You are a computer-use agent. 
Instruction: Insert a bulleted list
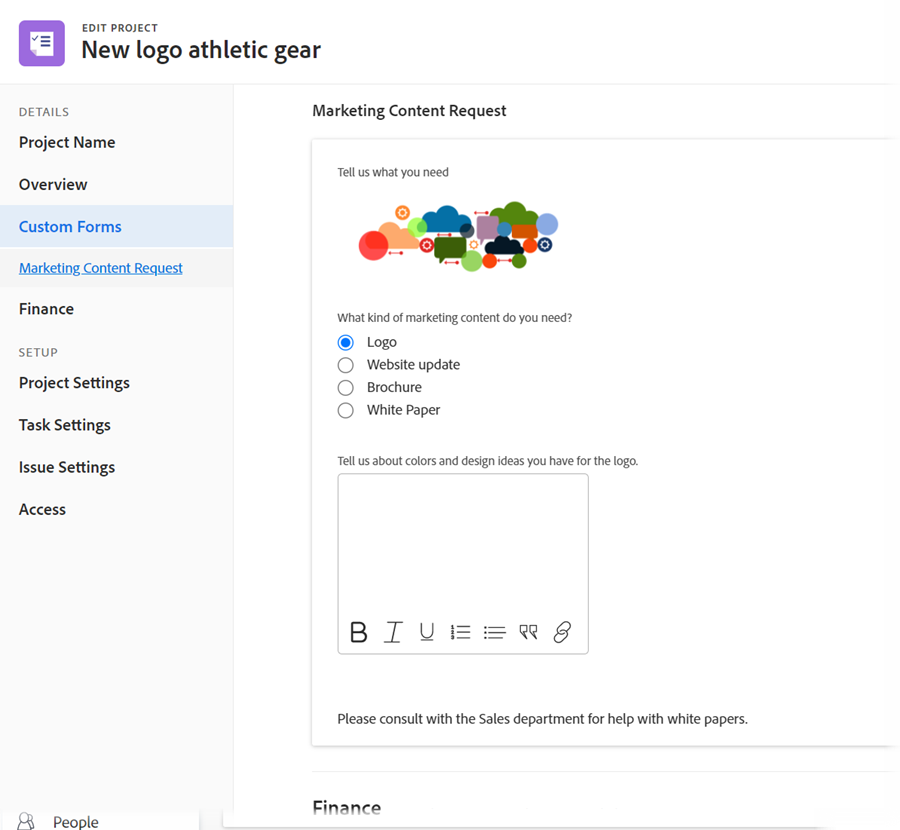(x=494, y=632)
